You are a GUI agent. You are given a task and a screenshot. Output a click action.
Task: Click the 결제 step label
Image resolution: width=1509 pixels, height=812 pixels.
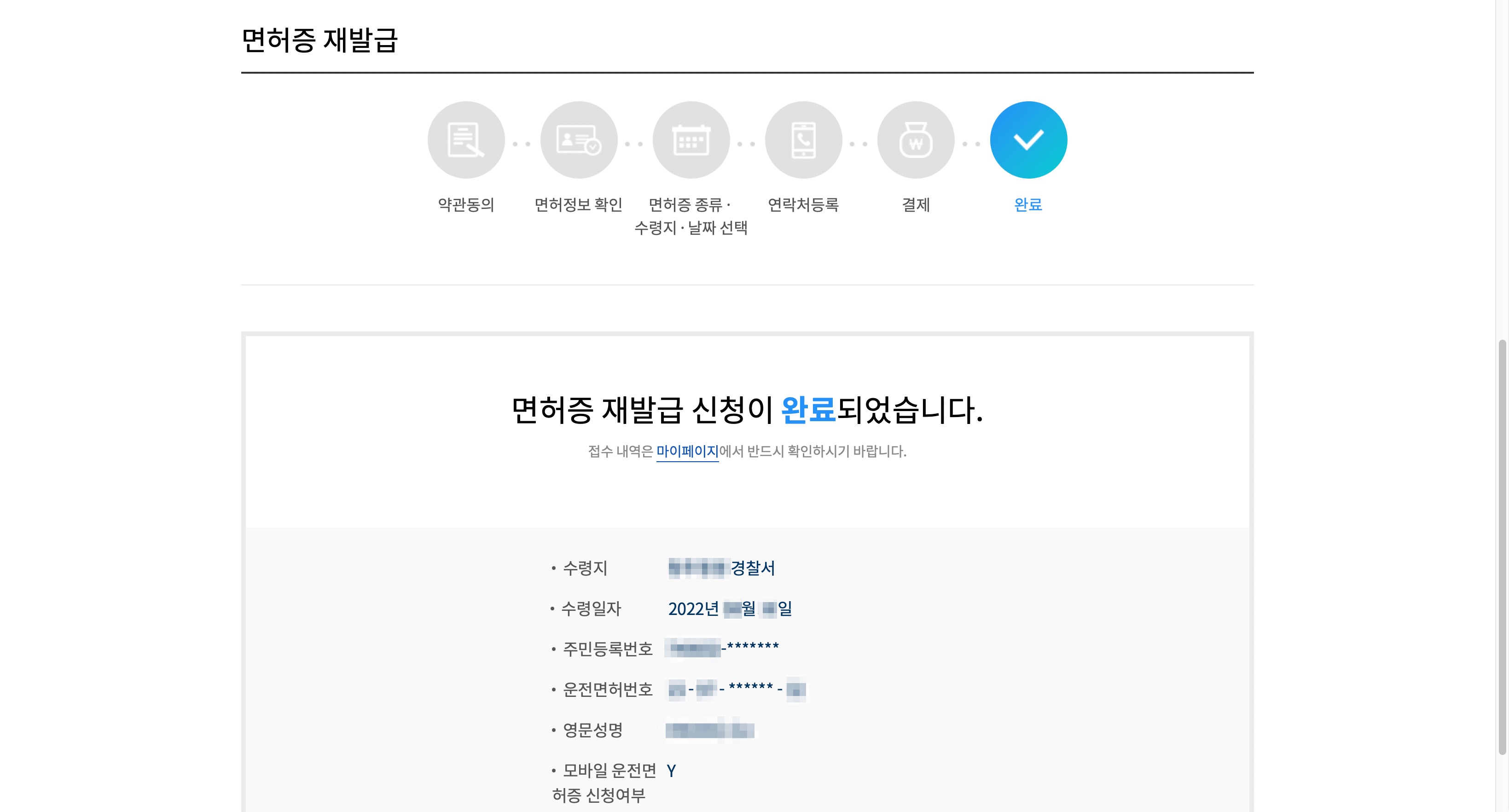[916, 204]
